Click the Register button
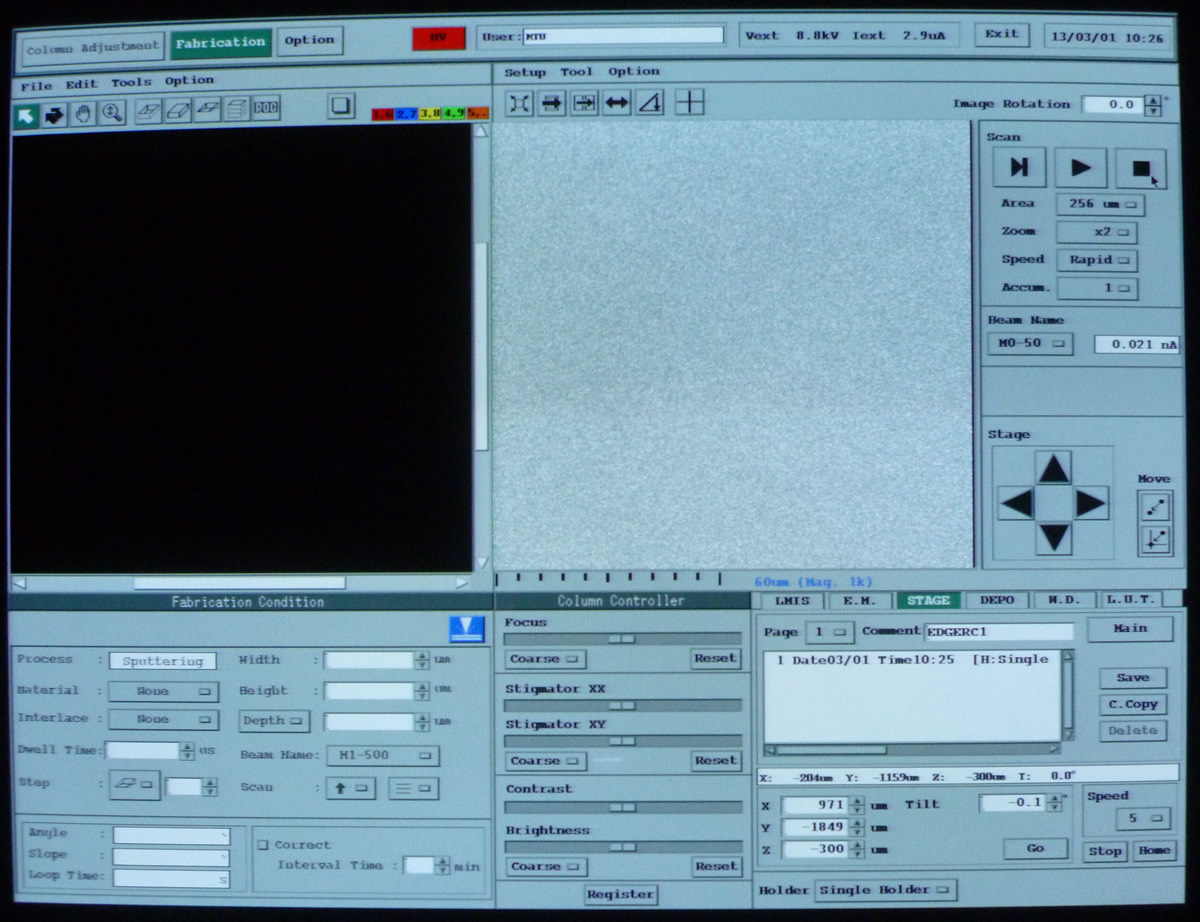Viewport: 1200px width, 922px height. coord(620,894)
